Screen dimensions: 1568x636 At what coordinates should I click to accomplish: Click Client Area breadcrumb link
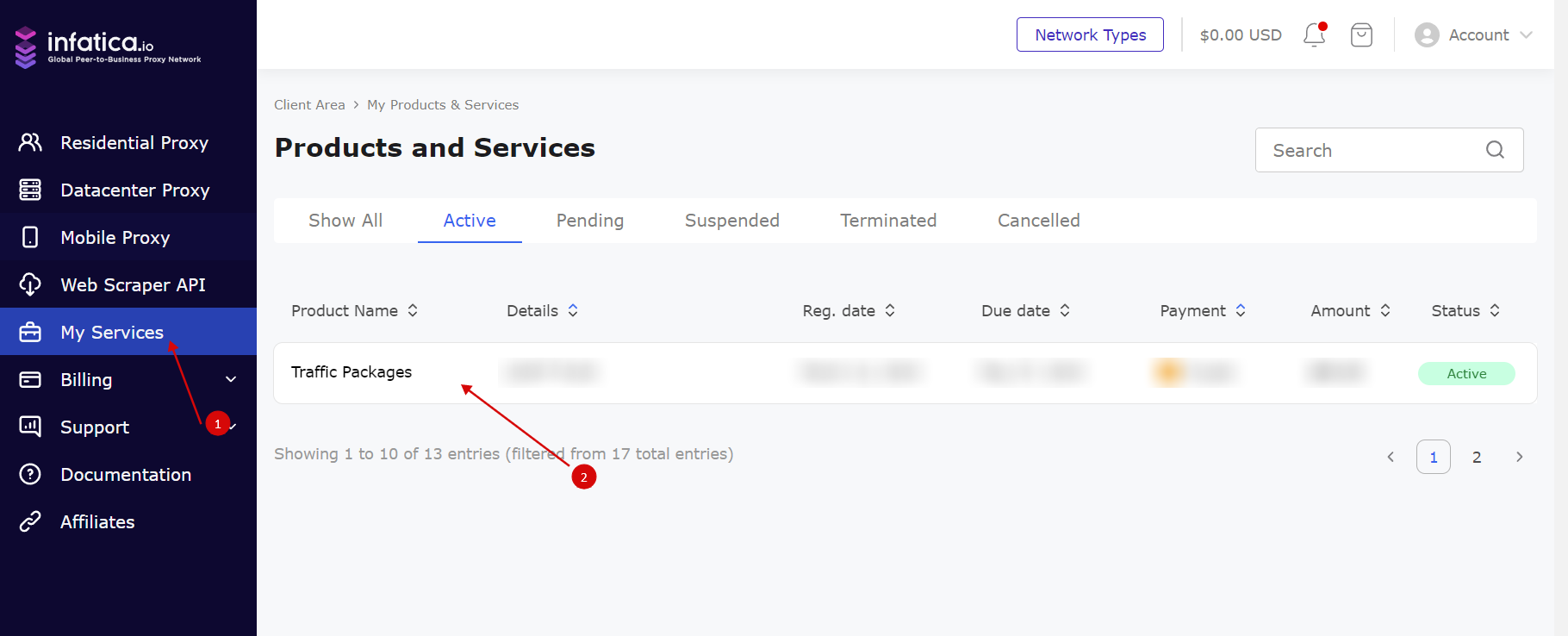click(309, 104)
